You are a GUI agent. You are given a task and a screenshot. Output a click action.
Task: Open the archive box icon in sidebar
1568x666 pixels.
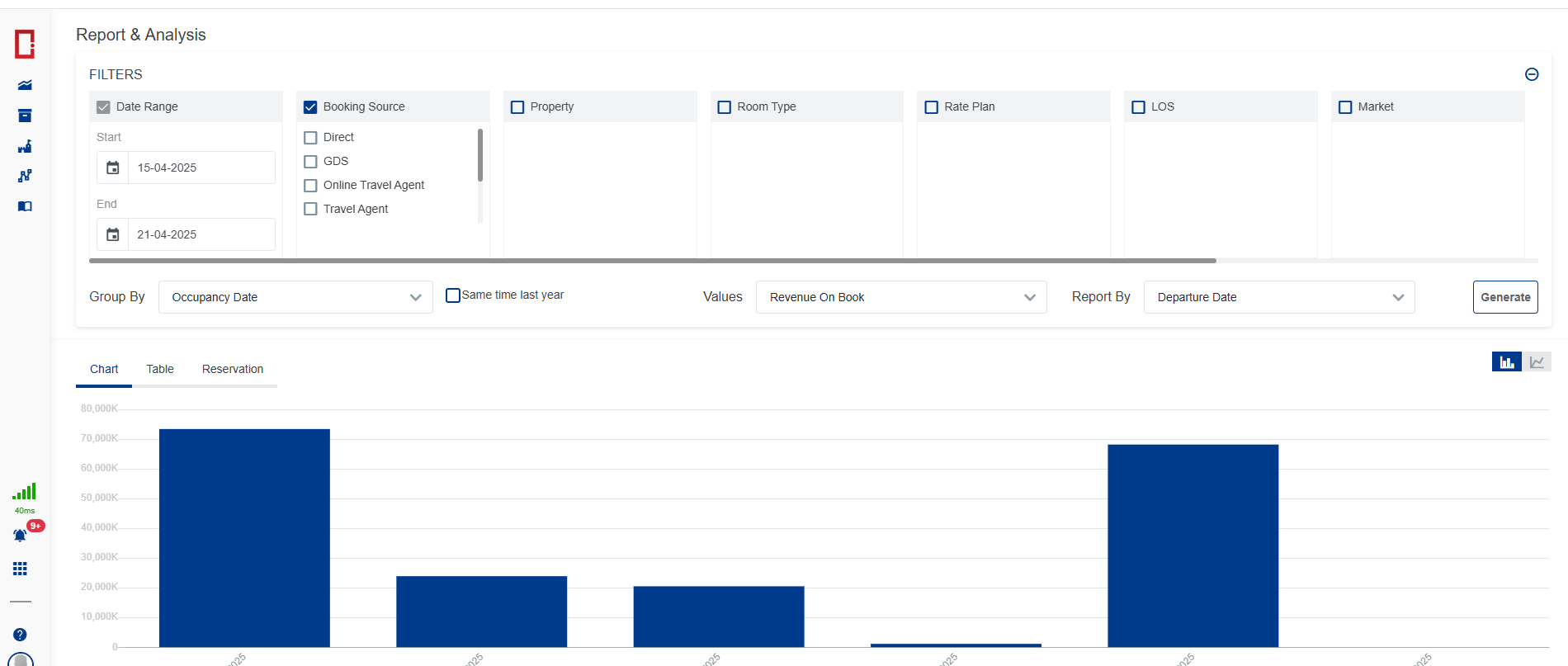(x=25, y=116)
